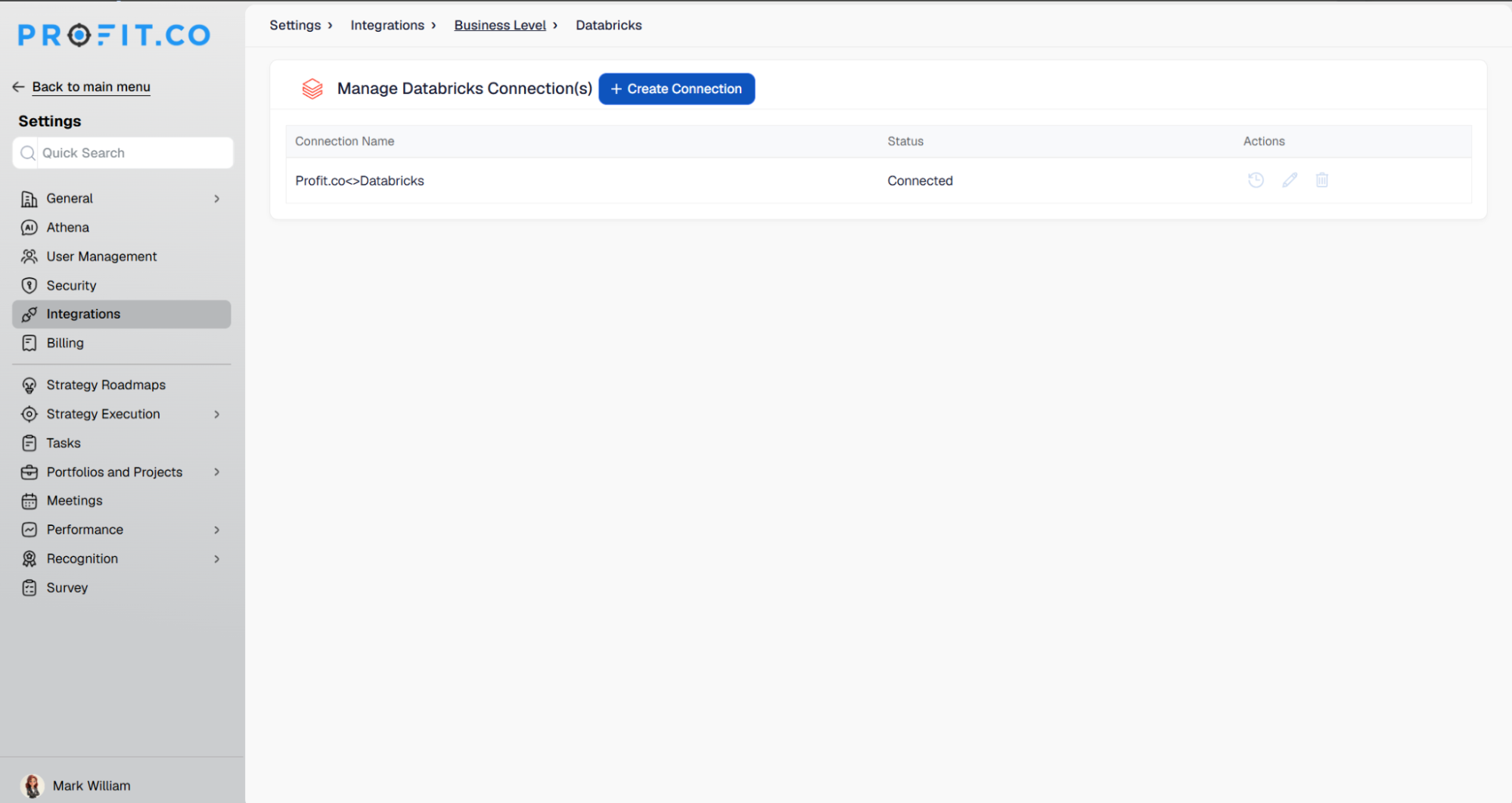
Task: Delete the Profit.co<>Databricks connection
Action: 1322,180
